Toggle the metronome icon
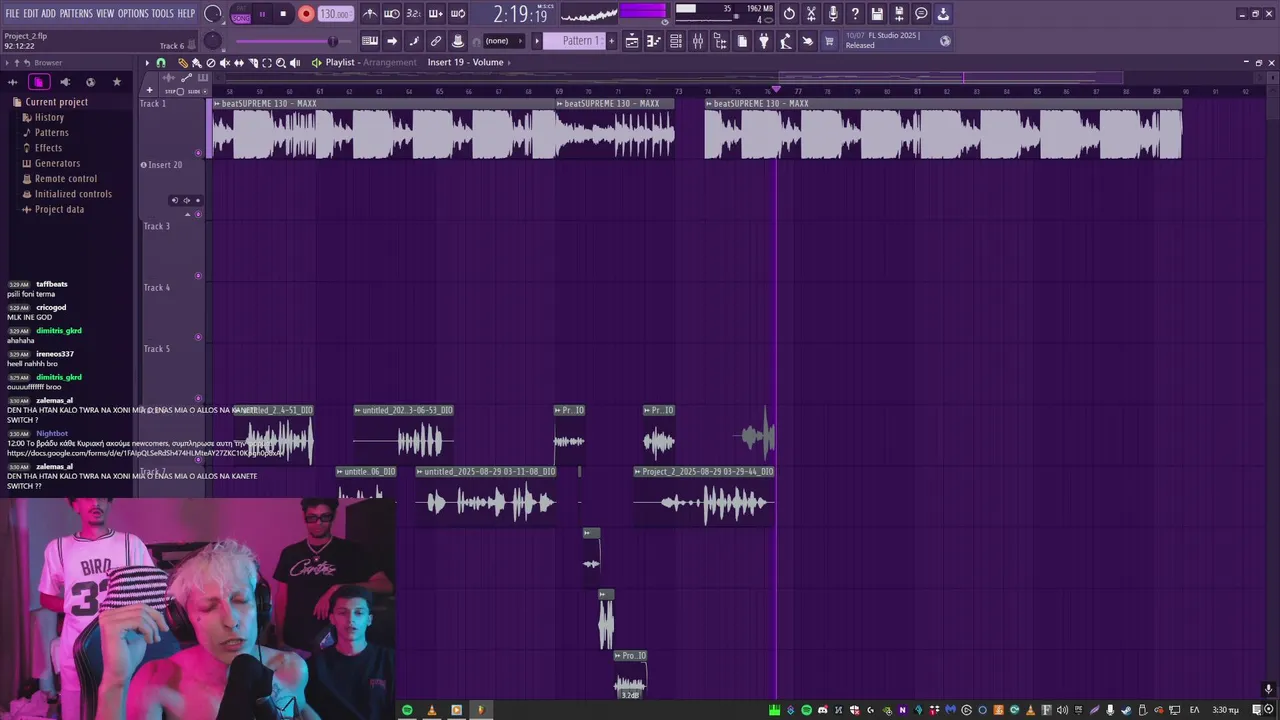This screenshot has height=720, width=1280. coord(370,14)
